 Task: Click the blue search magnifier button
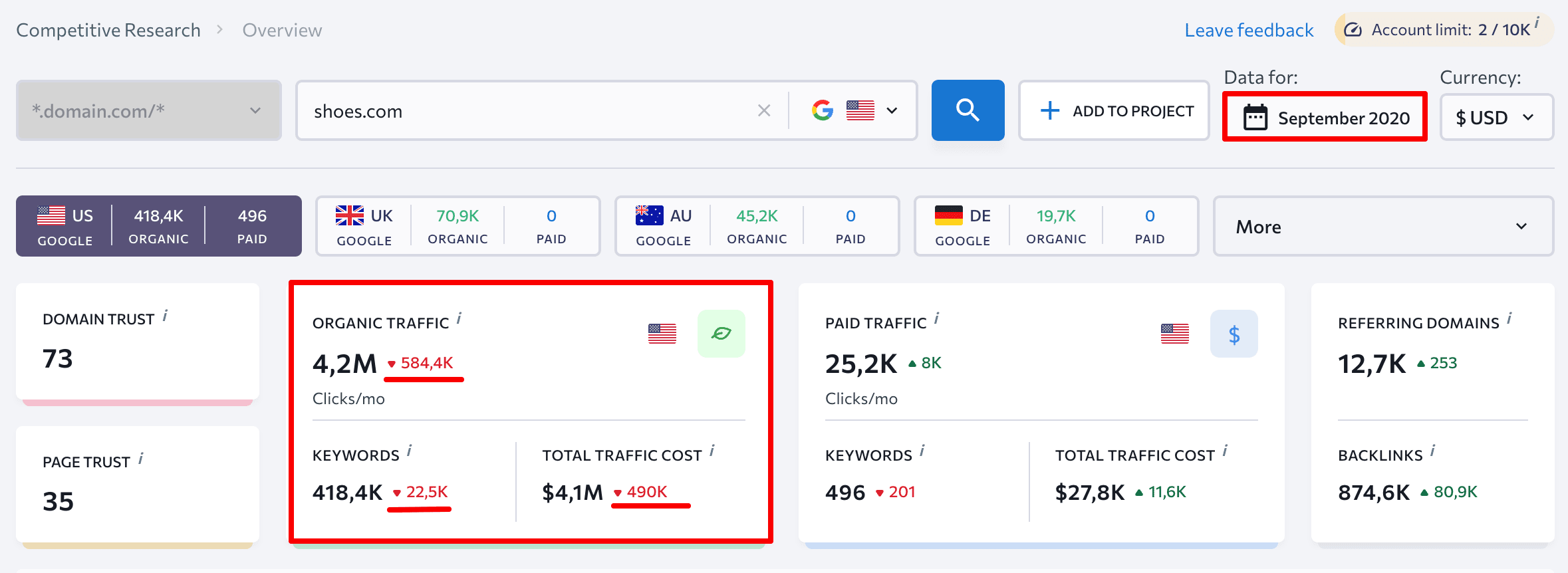click(x=968, y=110)
